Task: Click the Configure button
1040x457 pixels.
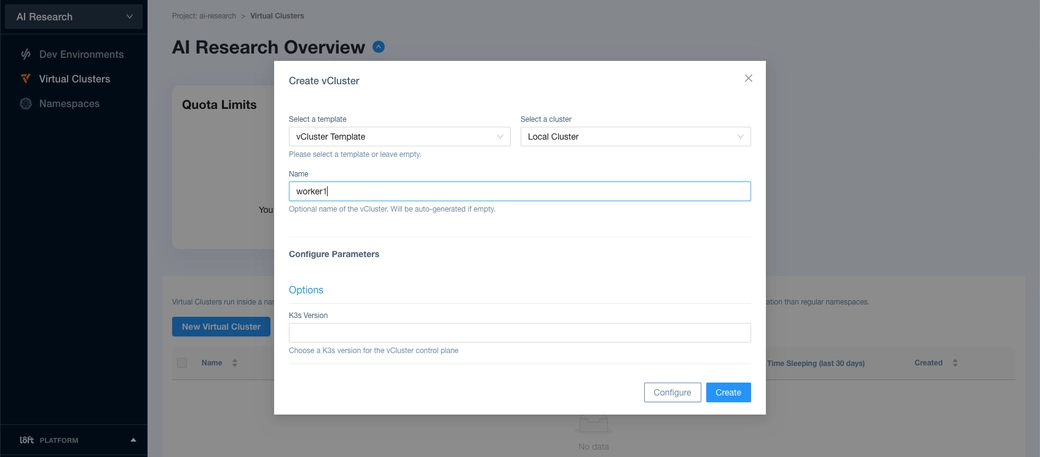Action: 673,393
